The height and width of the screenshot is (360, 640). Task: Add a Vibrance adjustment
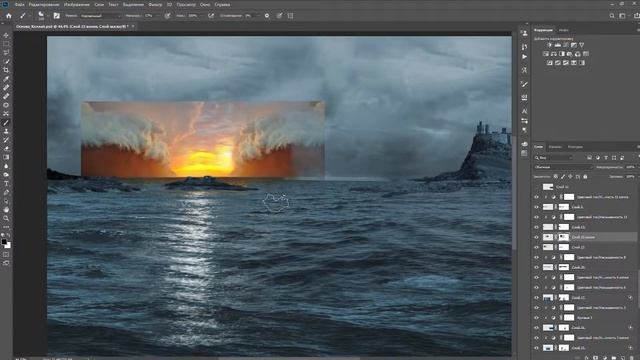(582, 45)
